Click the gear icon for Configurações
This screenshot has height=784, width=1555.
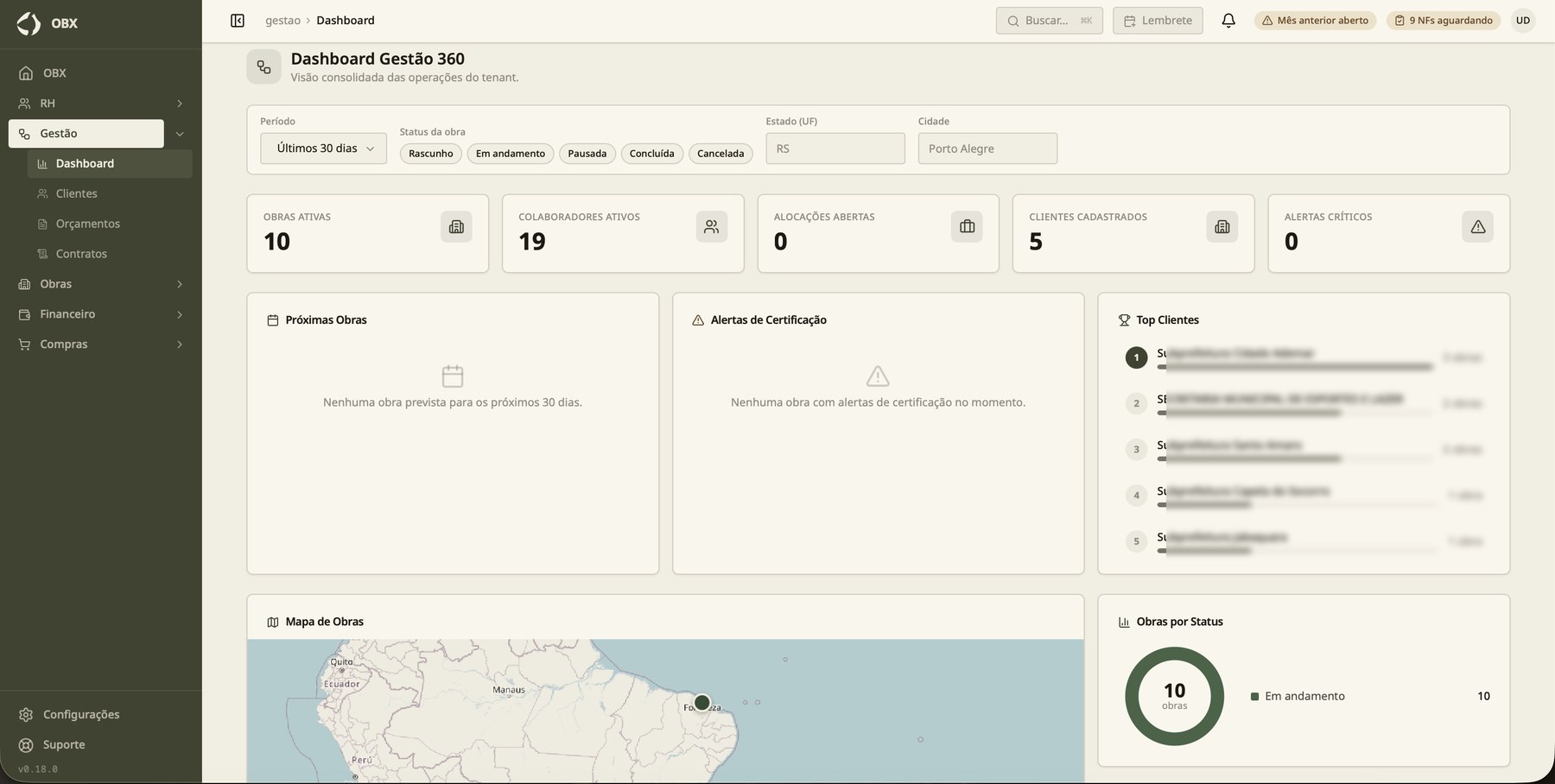click(26, 715)
